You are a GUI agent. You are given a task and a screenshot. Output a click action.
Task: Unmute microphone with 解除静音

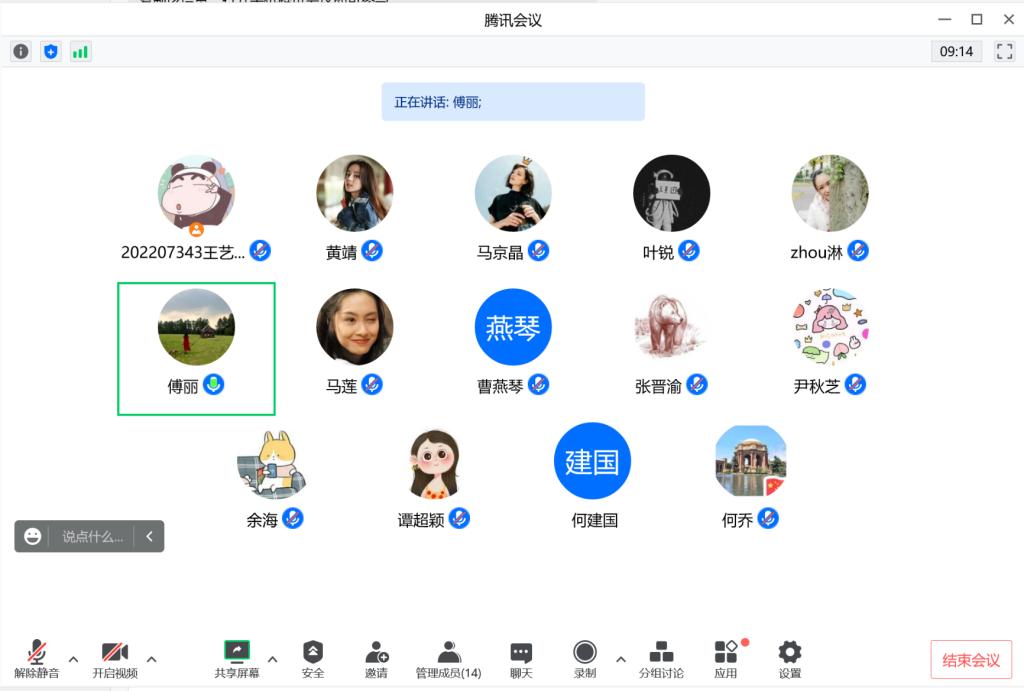tap(37, 659)
